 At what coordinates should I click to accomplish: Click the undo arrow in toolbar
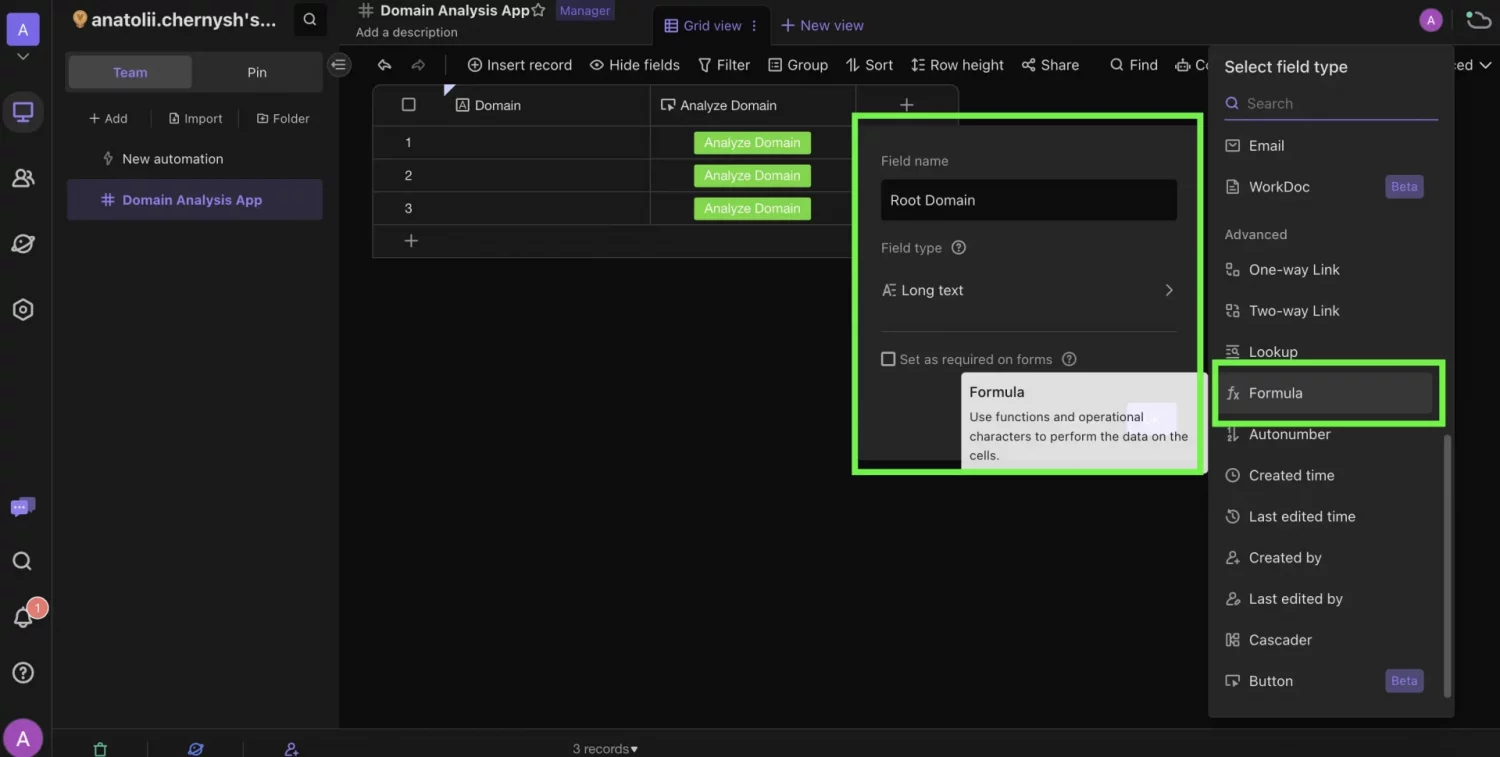click(x=384, y=65)
